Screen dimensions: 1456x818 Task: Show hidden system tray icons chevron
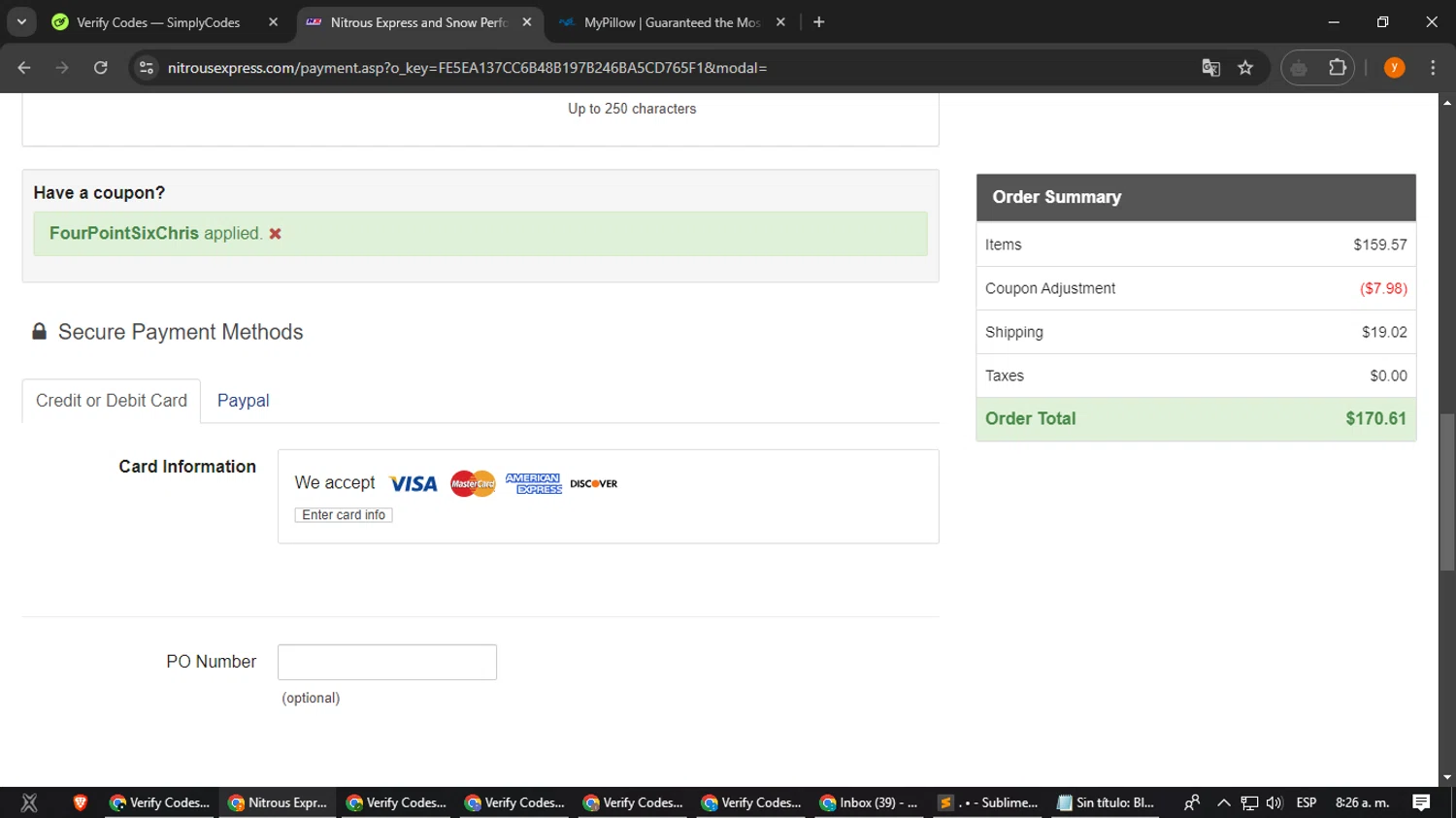point(1223,802)
